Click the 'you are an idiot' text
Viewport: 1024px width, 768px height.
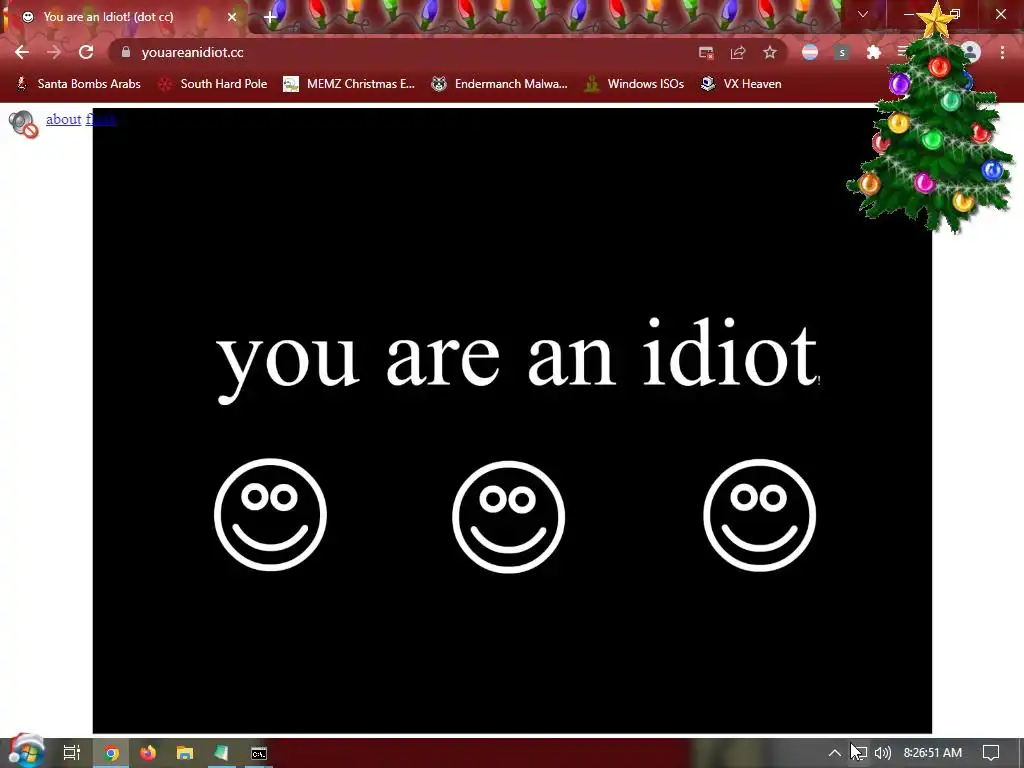(x=517, y=359)
